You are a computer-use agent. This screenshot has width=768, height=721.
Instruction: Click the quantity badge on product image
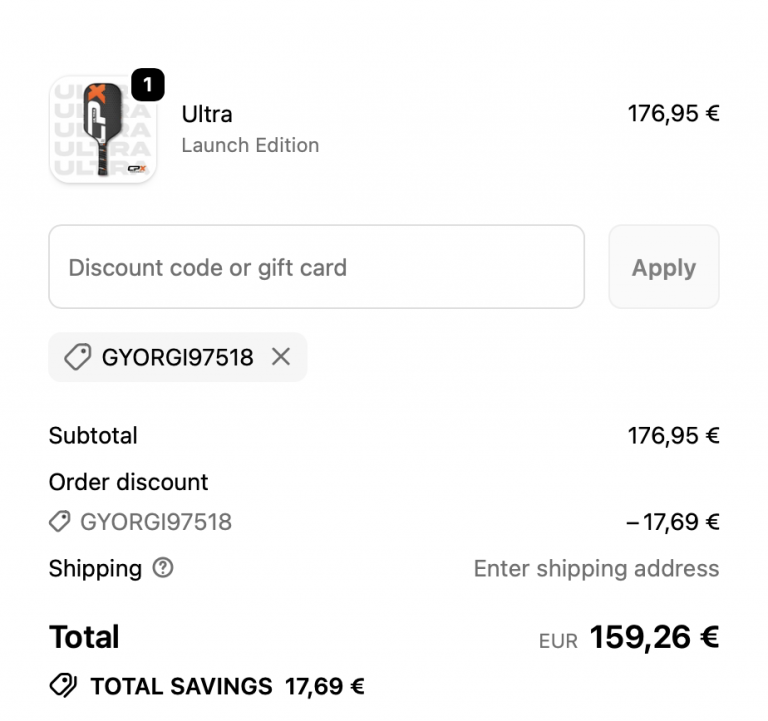(148, 86)
